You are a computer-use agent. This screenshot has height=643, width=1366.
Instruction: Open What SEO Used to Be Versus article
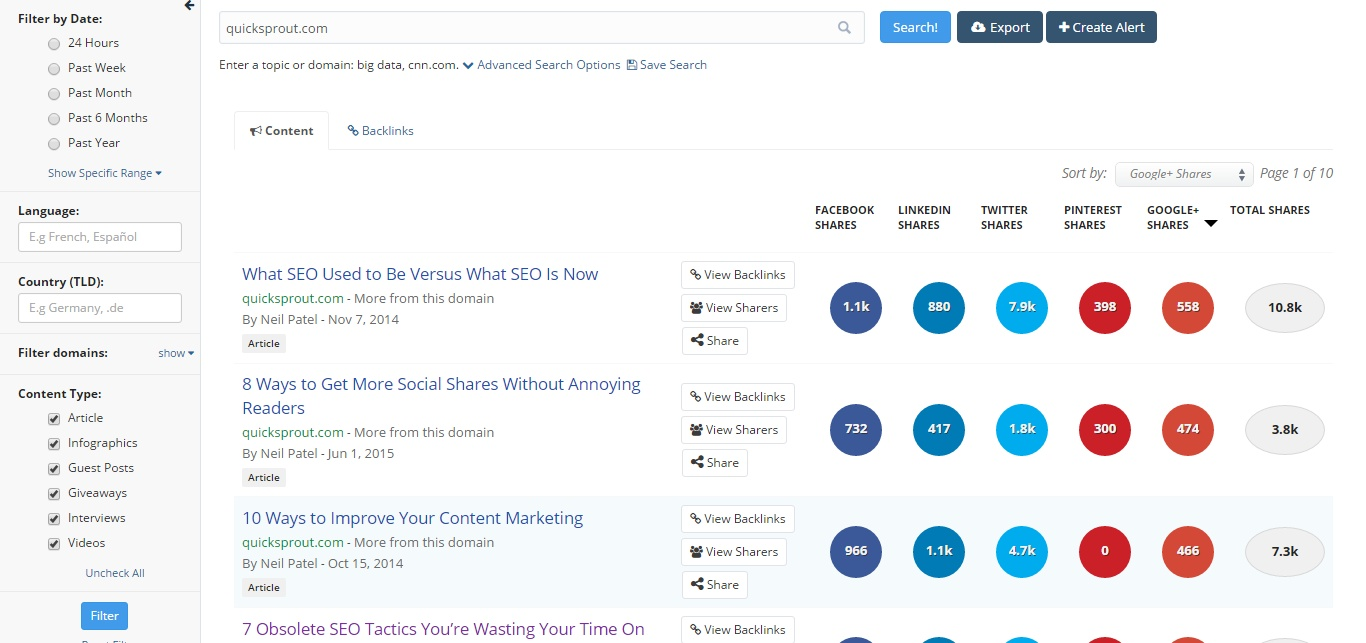[x=420, y=274]
